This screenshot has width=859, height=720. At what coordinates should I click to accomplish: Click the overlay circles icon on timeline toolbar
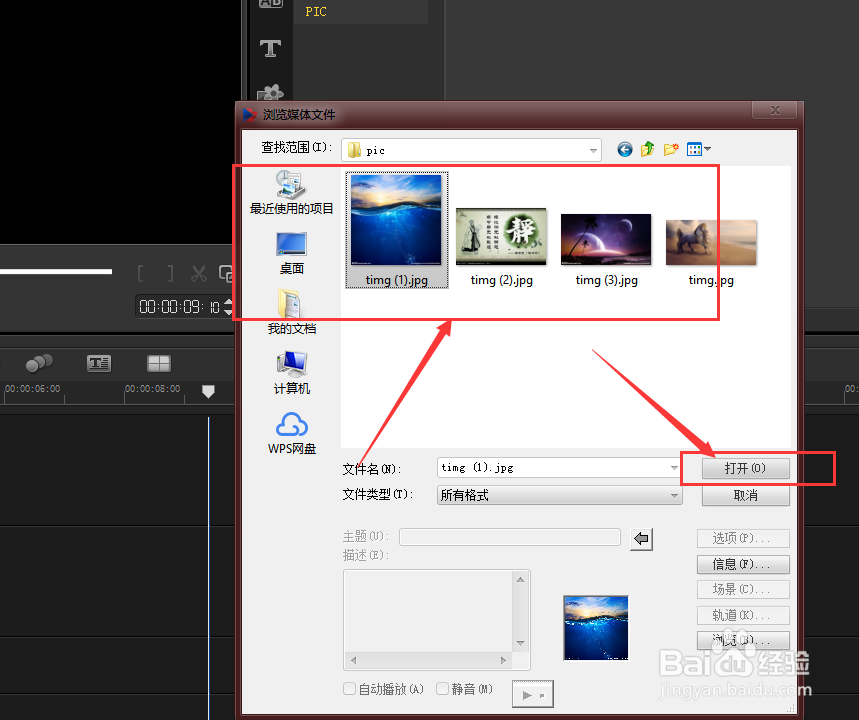[x=40, y=363]
